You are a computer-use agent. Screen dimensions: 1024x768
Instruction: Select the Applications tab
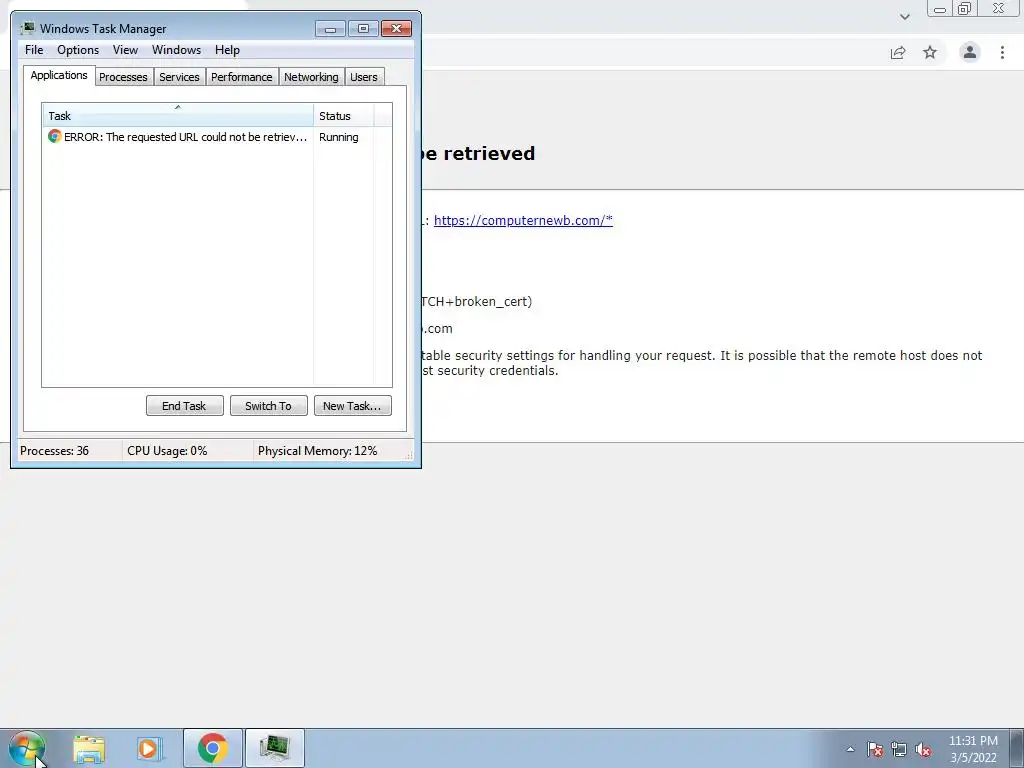tap(59, 75)
